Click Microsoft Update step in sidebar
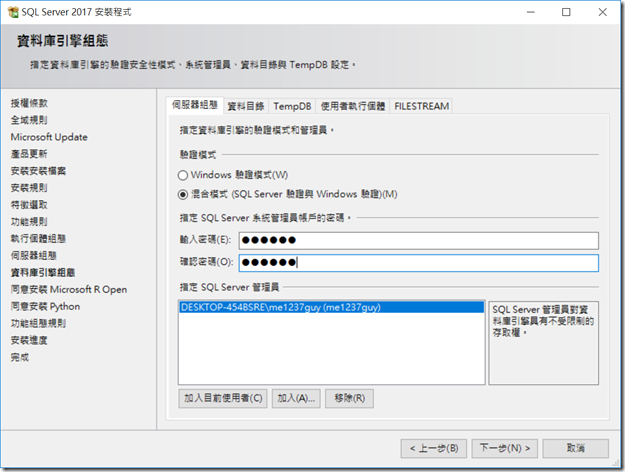 coord(49,137)
